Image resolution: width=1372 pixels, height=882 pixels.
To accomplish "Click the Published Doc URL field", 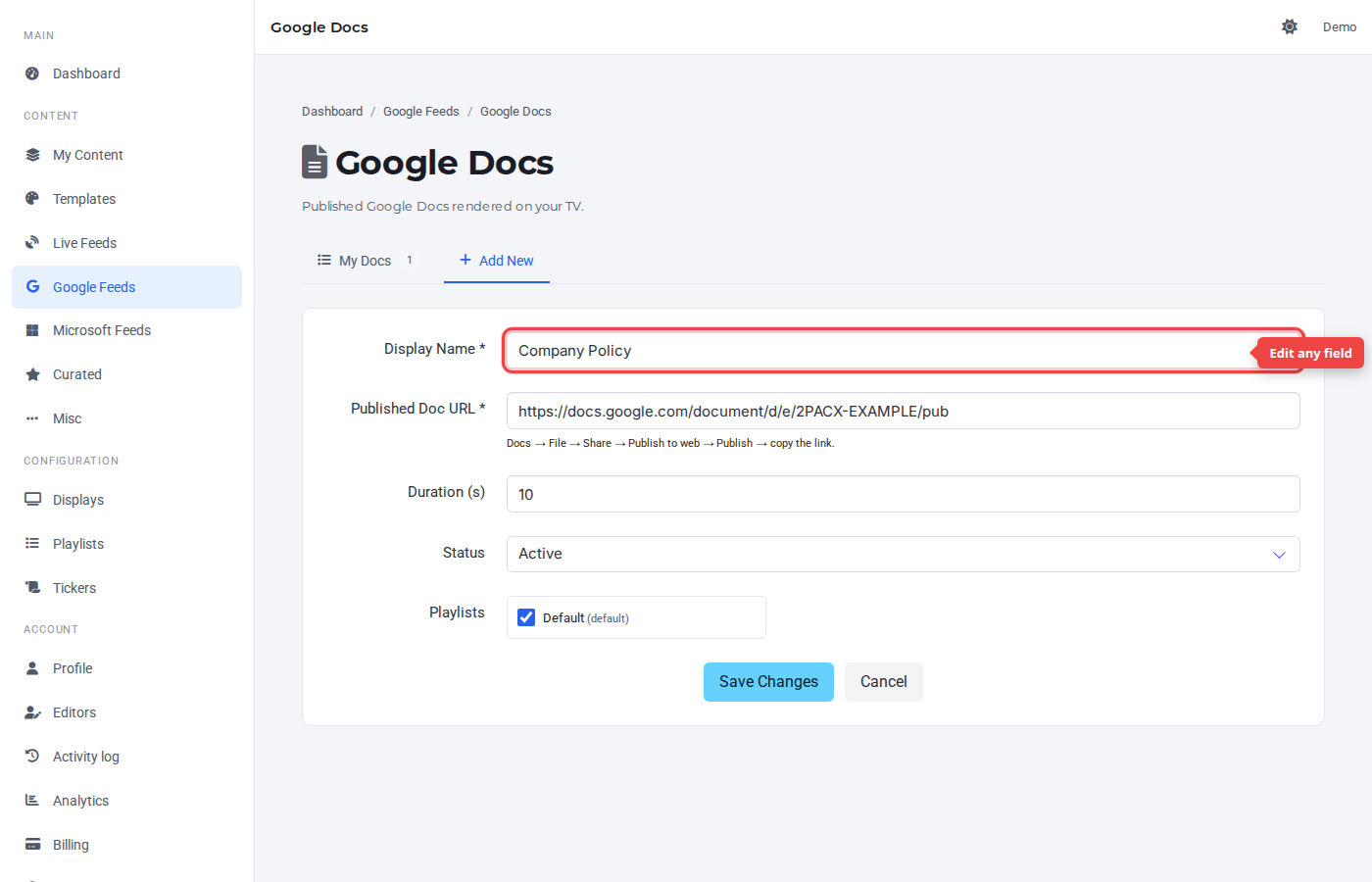I will pyautogui.click(x=903, y=411).
